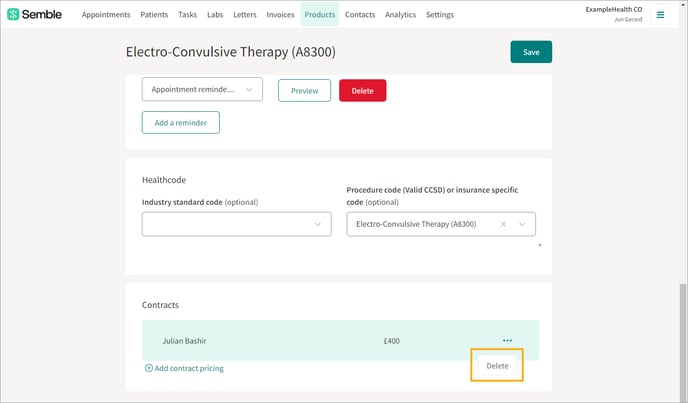The image size is (688, 403).
Task: Click the Add contract pricing link
Action: click(x=189, y=368)
